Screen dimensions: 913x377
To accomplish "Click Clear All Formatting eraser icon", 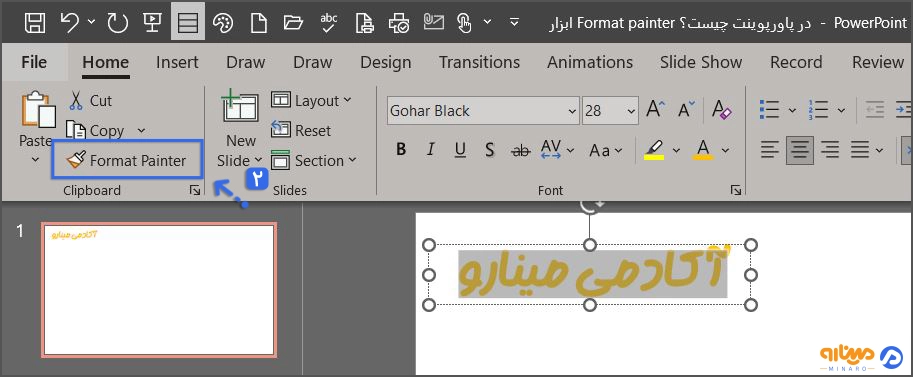I will pyautogui.click(x=721, y=110).
